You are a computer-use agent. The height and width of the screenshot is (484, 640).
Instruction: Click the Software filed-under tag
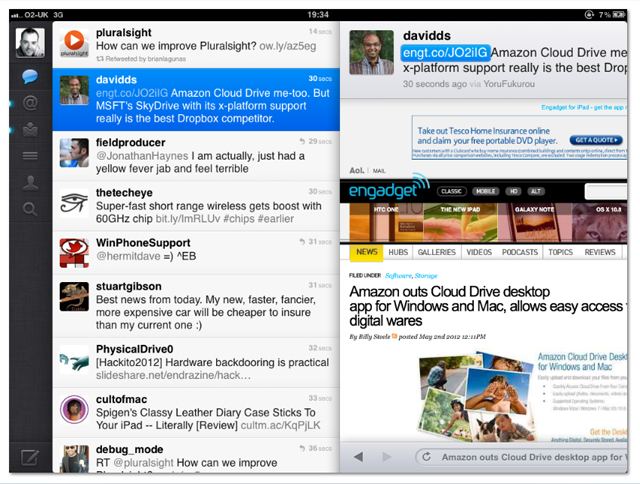(x=398, y=276)
